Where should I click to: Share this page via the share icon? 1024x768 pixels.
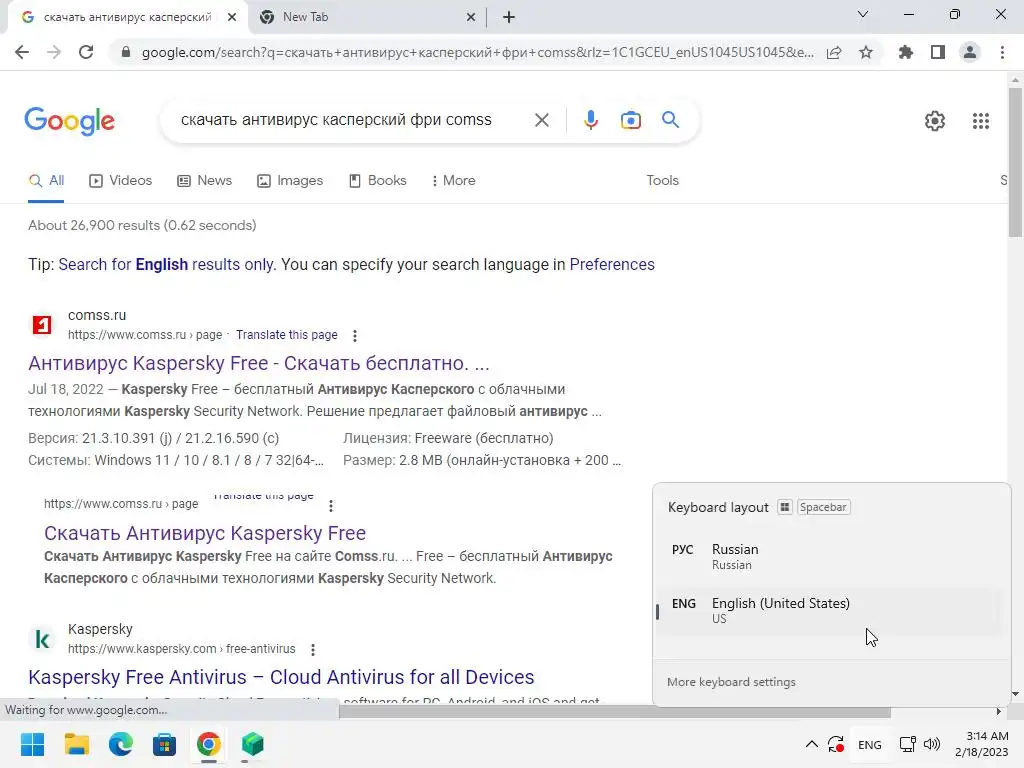[x=834, y=52]
